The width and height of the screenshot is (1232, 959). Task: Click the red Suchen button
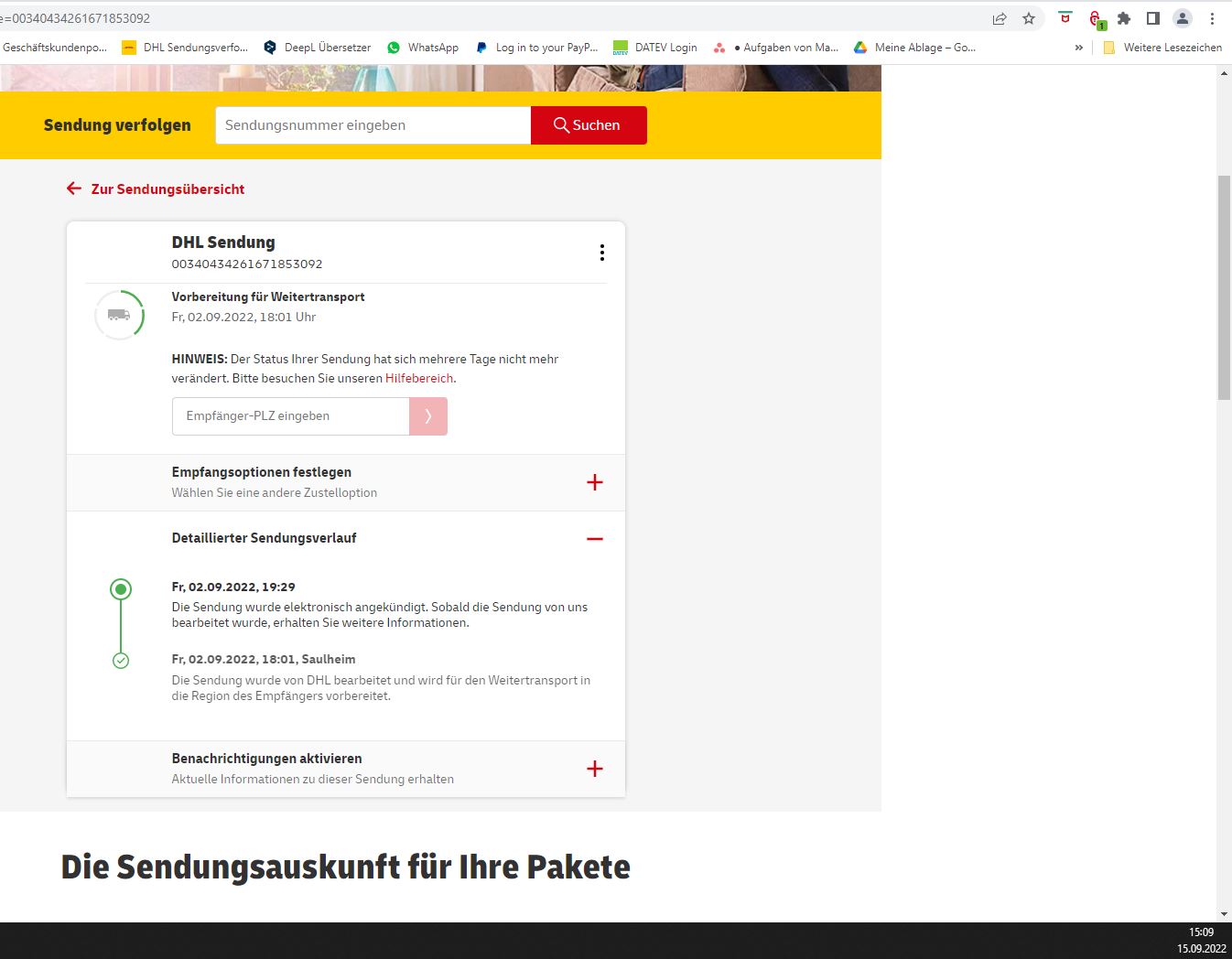point(589,125)
